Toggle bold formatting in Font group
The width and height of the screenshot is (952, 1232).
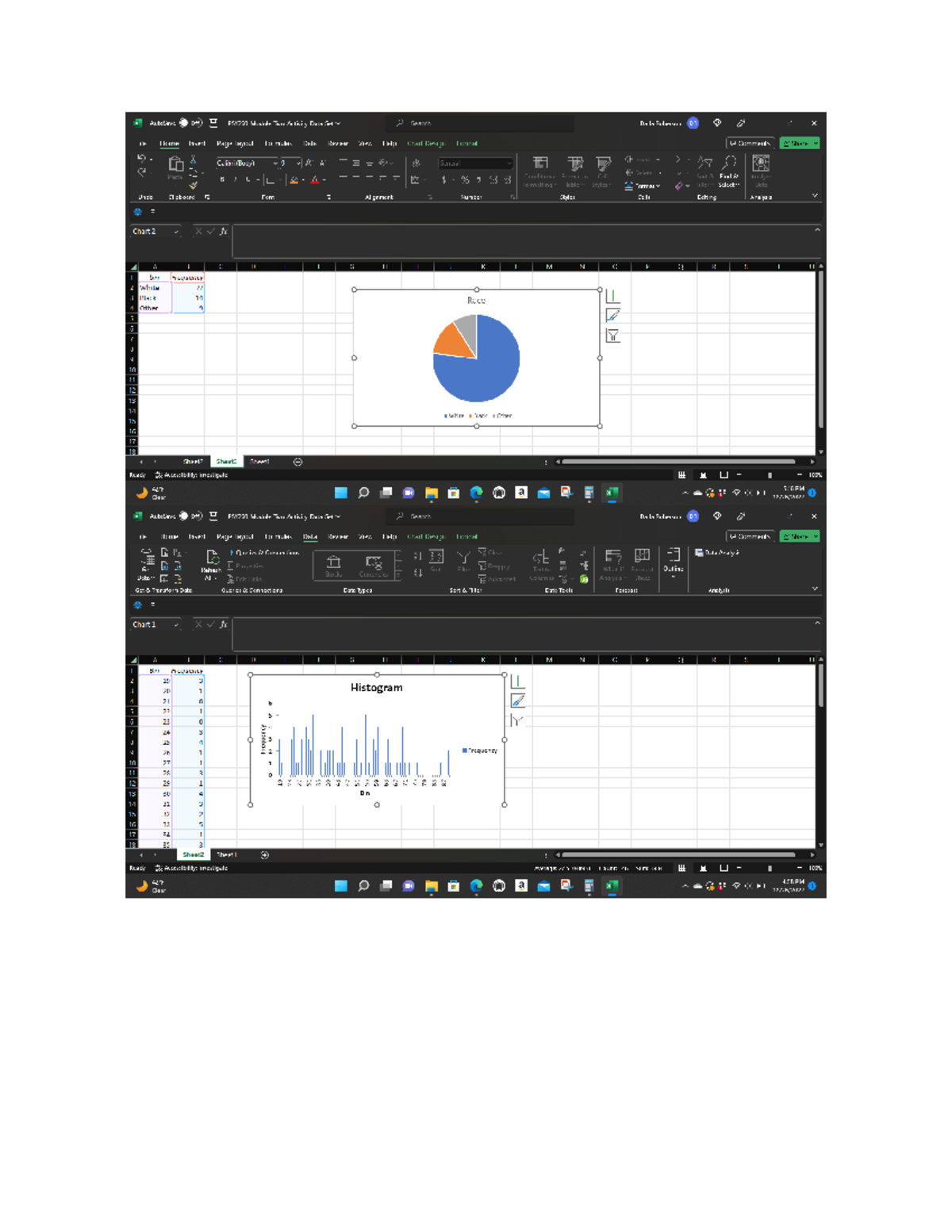[222, 180]
